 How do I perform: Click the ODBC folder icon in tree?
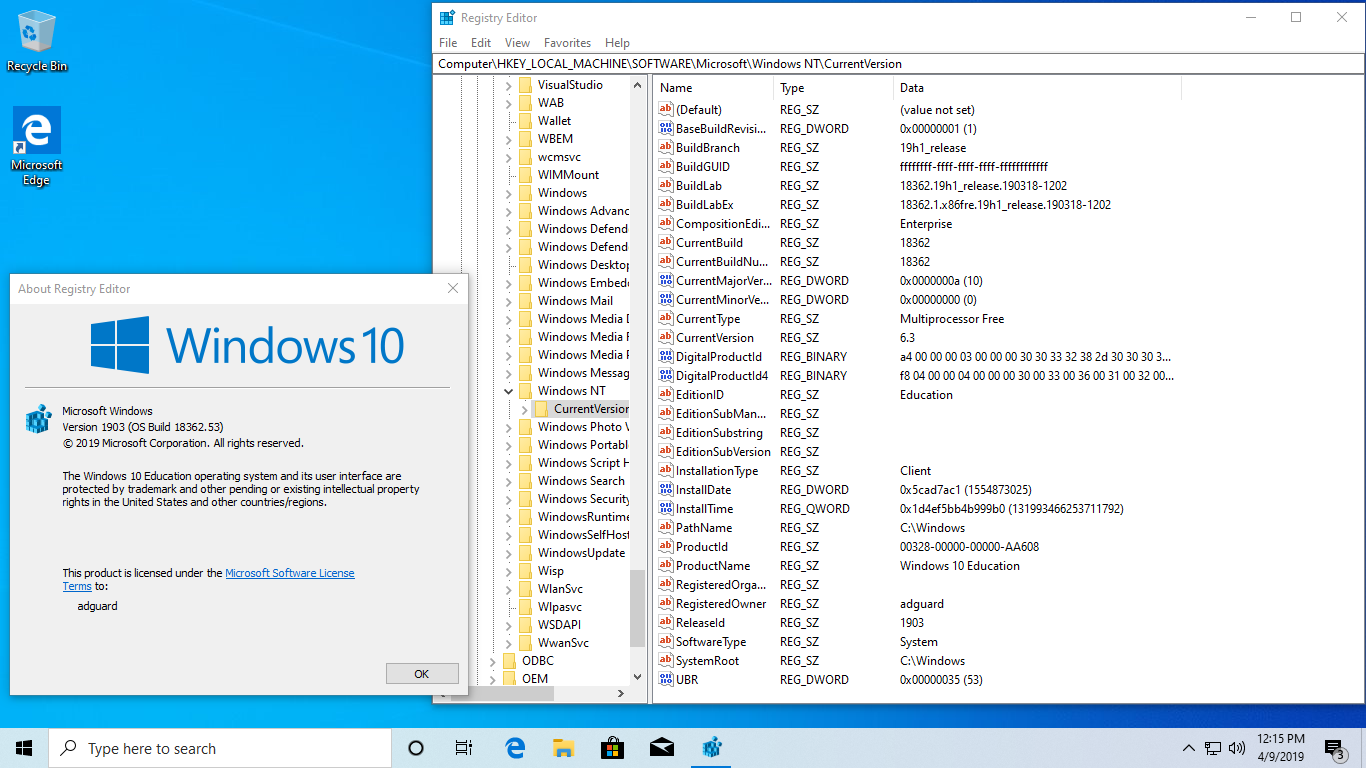pyautogui.click(x=509, y=661)
